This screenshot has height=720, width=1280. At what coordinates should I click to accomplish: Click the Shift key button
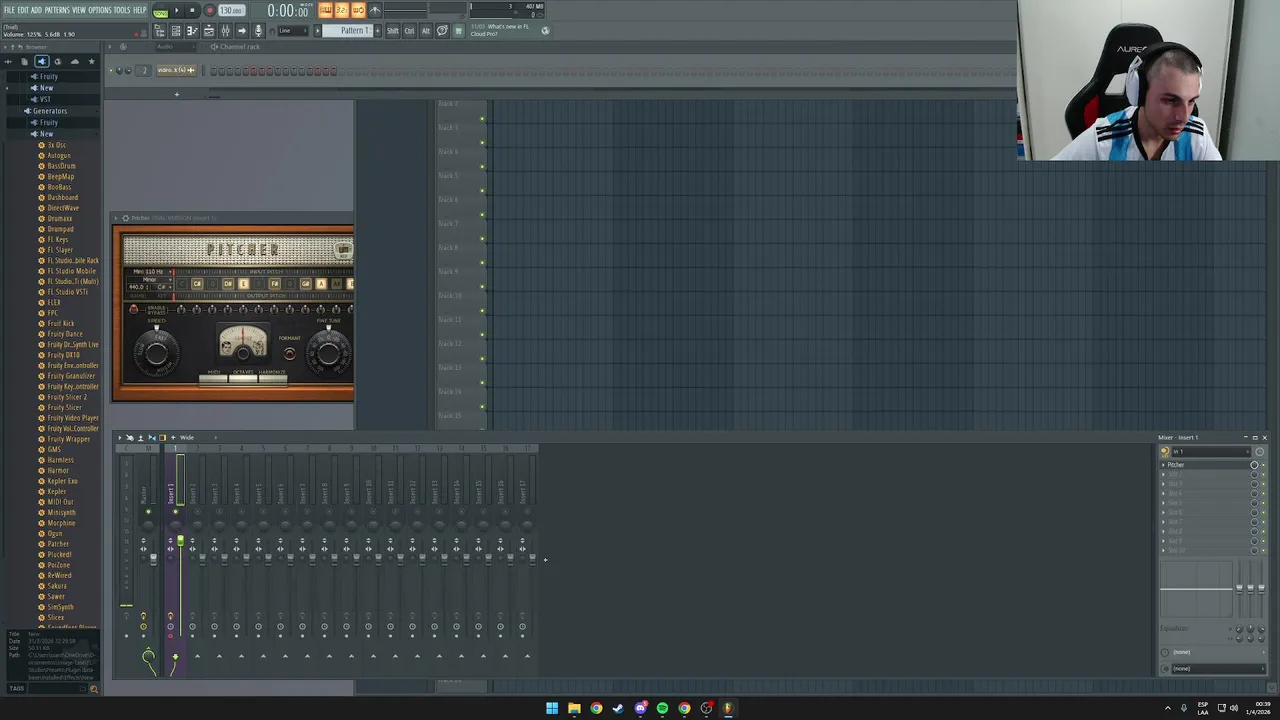coord(393,31)
